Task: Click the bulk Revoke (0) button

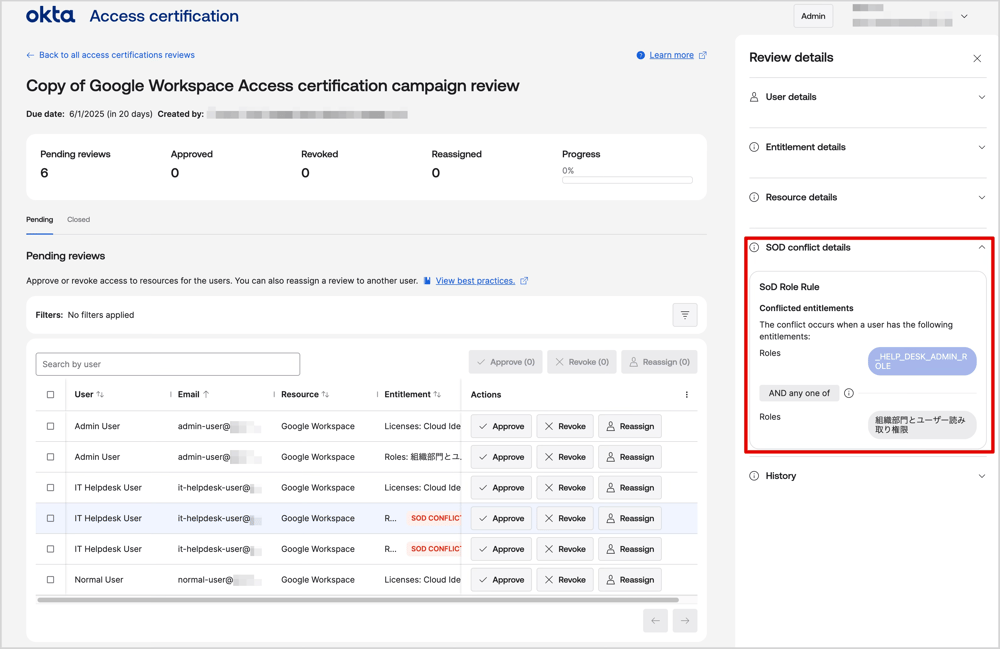Action: 582,362
